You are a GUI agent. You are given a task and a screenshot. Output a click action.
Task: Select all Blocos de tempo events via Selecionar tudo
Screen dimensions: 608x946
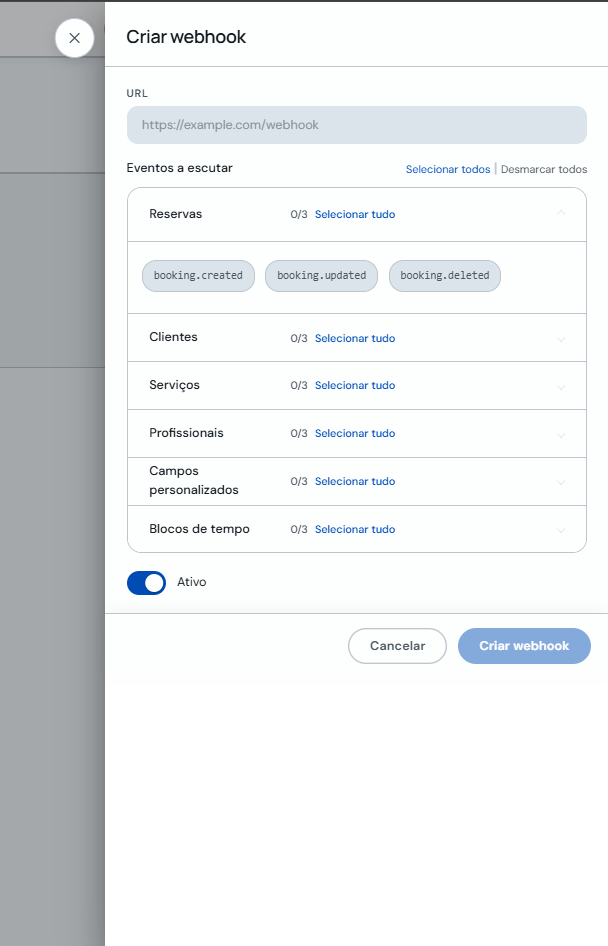[x=355, y=529]
